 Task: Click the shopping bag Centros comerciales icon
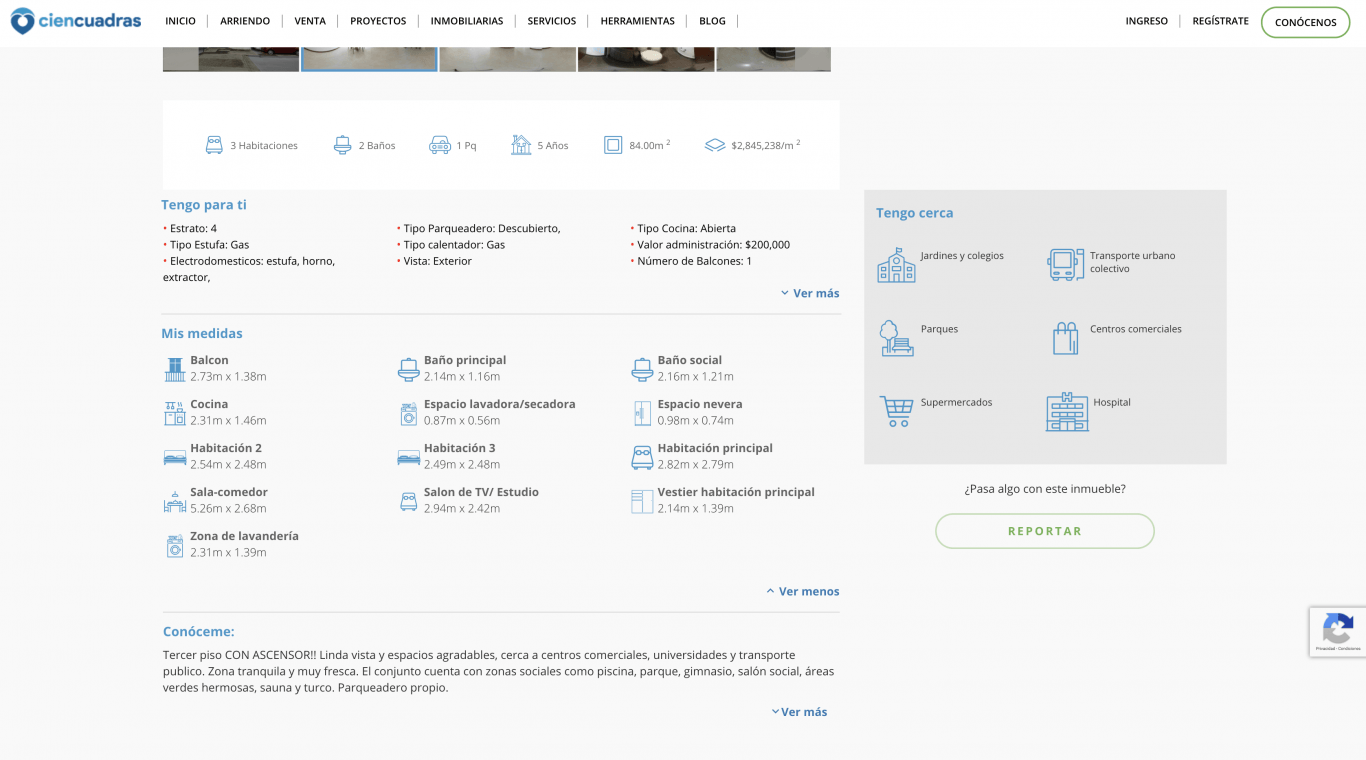[x=1065, y=338]
